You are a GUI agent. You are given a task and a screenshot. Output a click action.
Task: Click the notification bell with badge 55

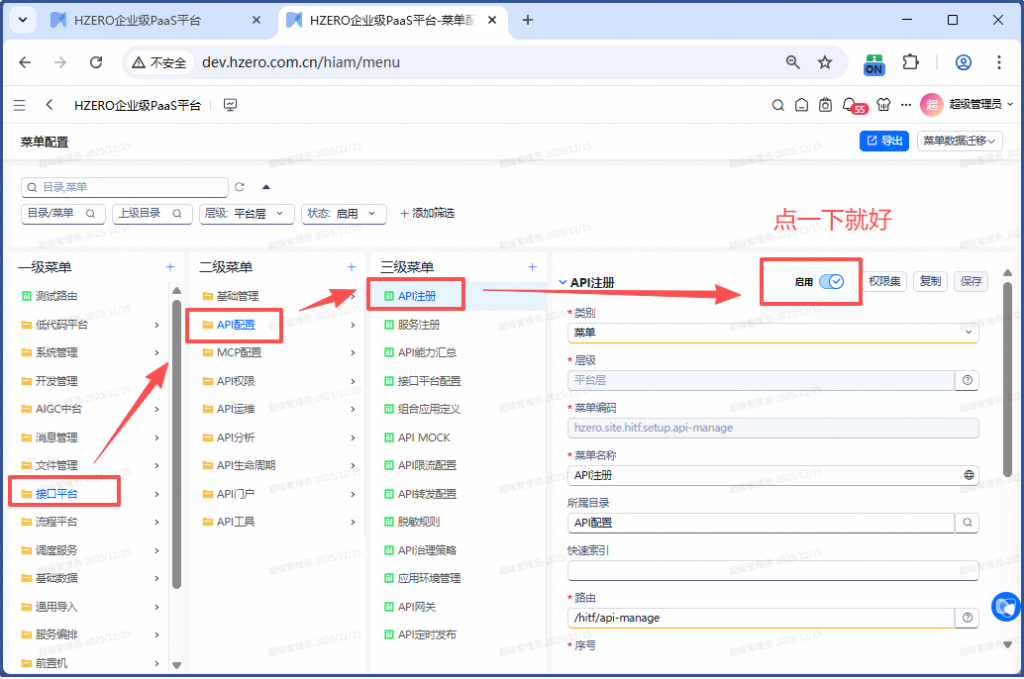click(x=850, y=105)
